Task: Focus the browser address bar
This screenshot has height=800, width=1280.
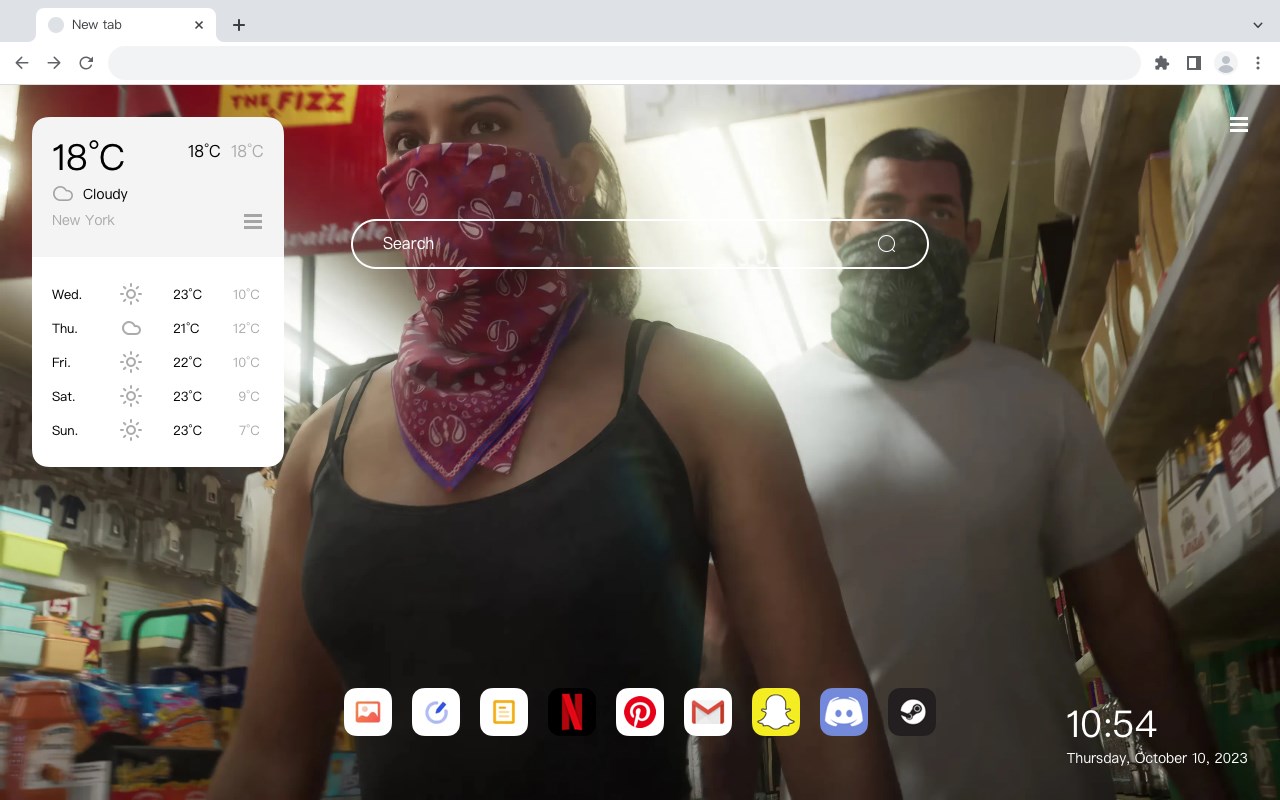Action: pos(624,63)
